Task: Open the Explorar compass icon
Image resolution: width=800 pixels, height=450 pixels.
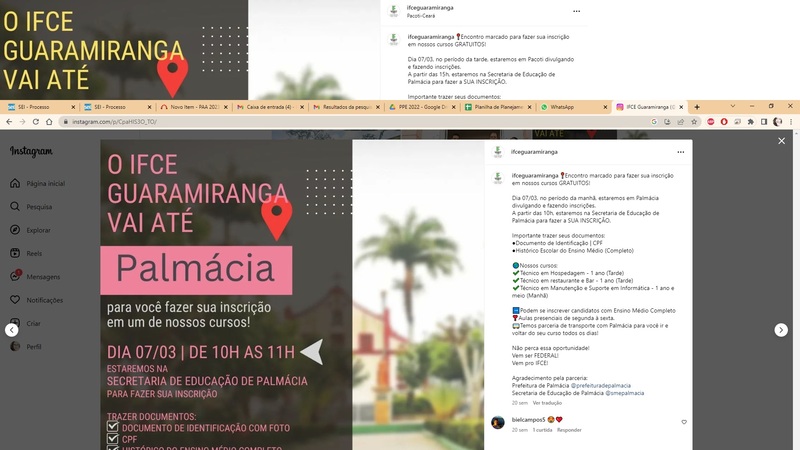Action: pyautogui.click(x=14, y=230)
